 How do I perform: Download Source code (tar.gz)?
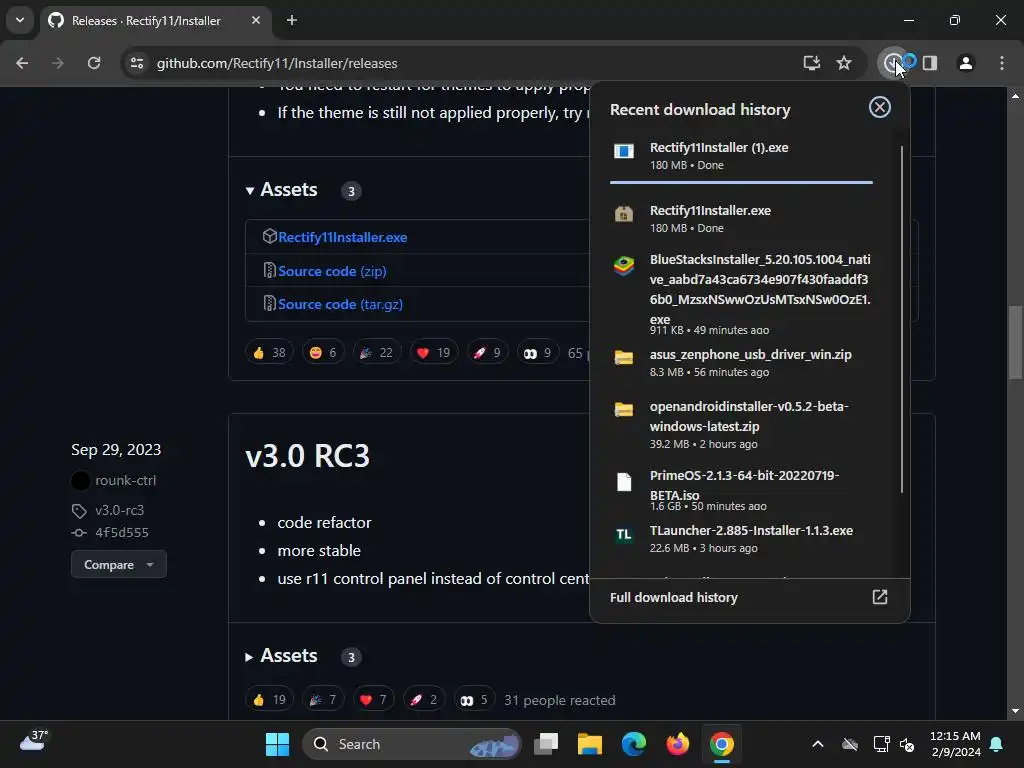coord(340,304)
